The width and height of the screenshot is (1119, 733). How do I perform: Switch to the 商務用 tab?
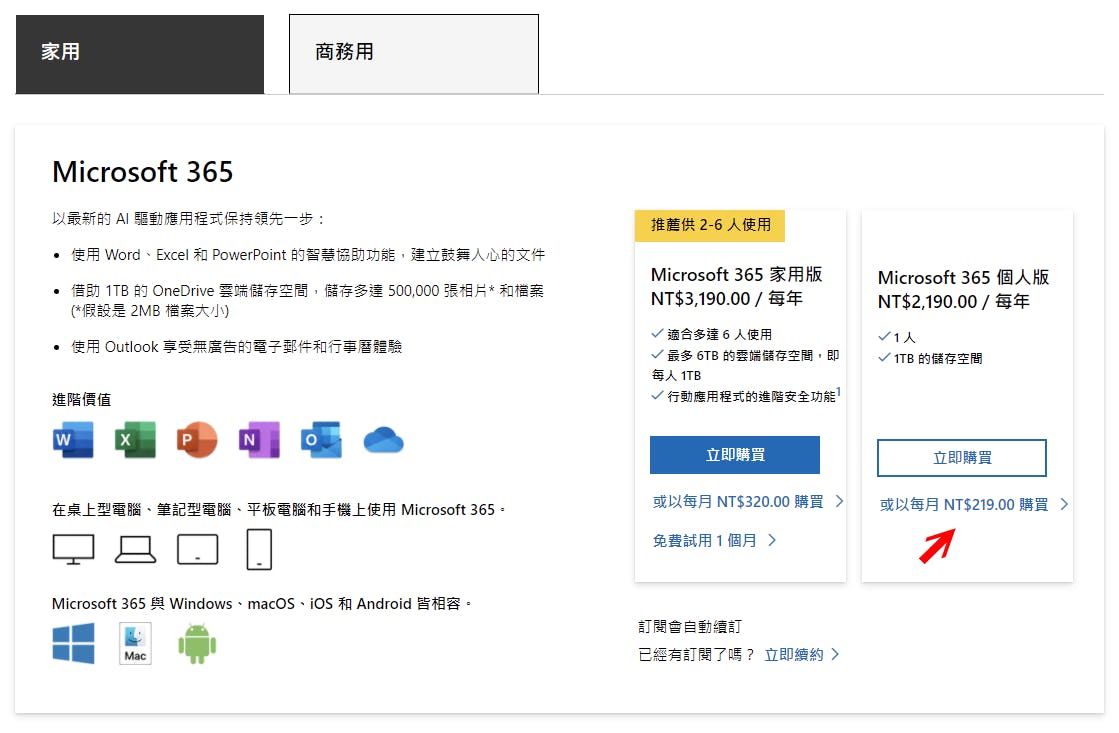click(413, 53)
